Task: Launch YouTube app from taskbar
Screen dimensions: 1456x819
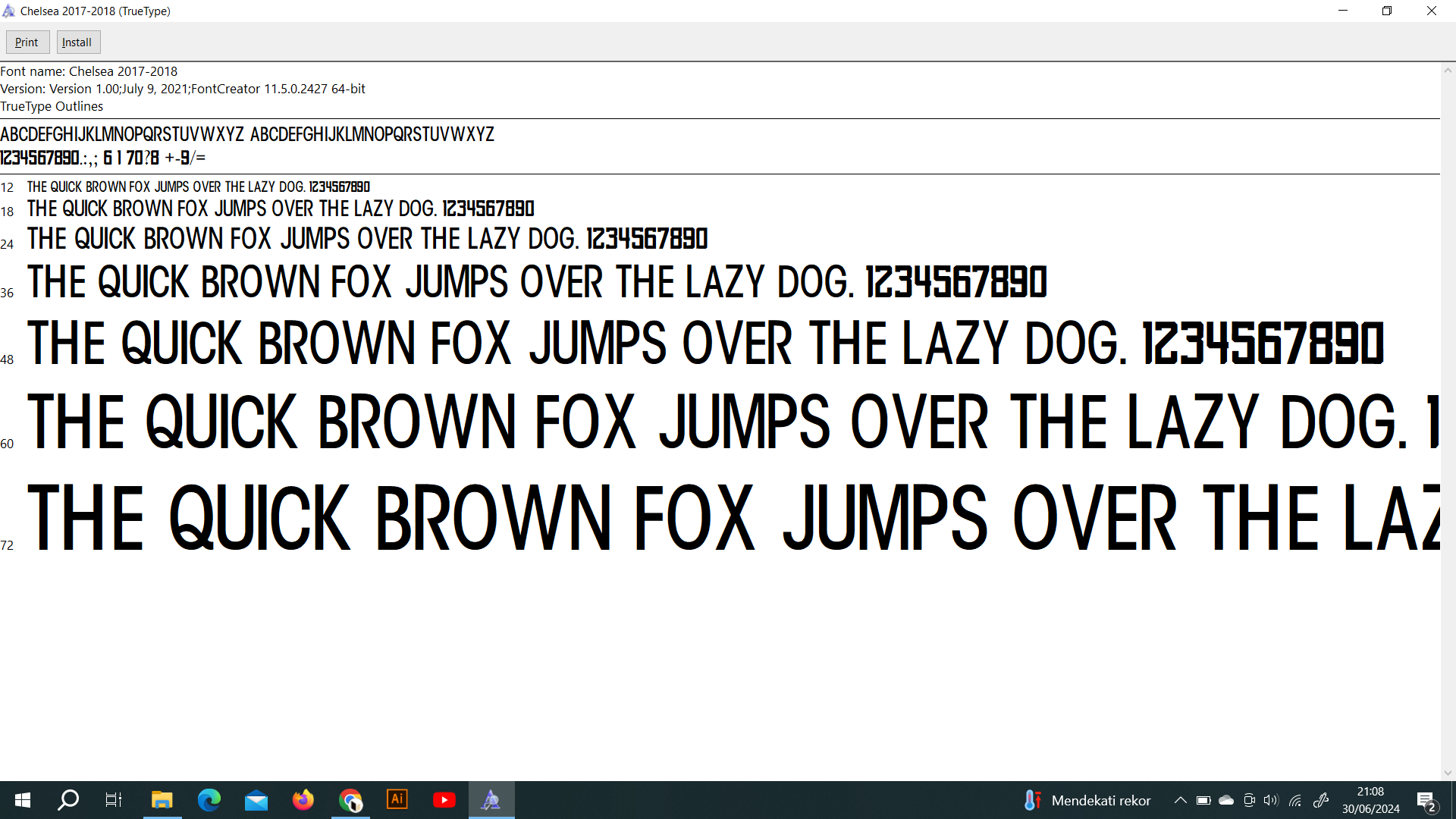Action: [x=444, y=800]
